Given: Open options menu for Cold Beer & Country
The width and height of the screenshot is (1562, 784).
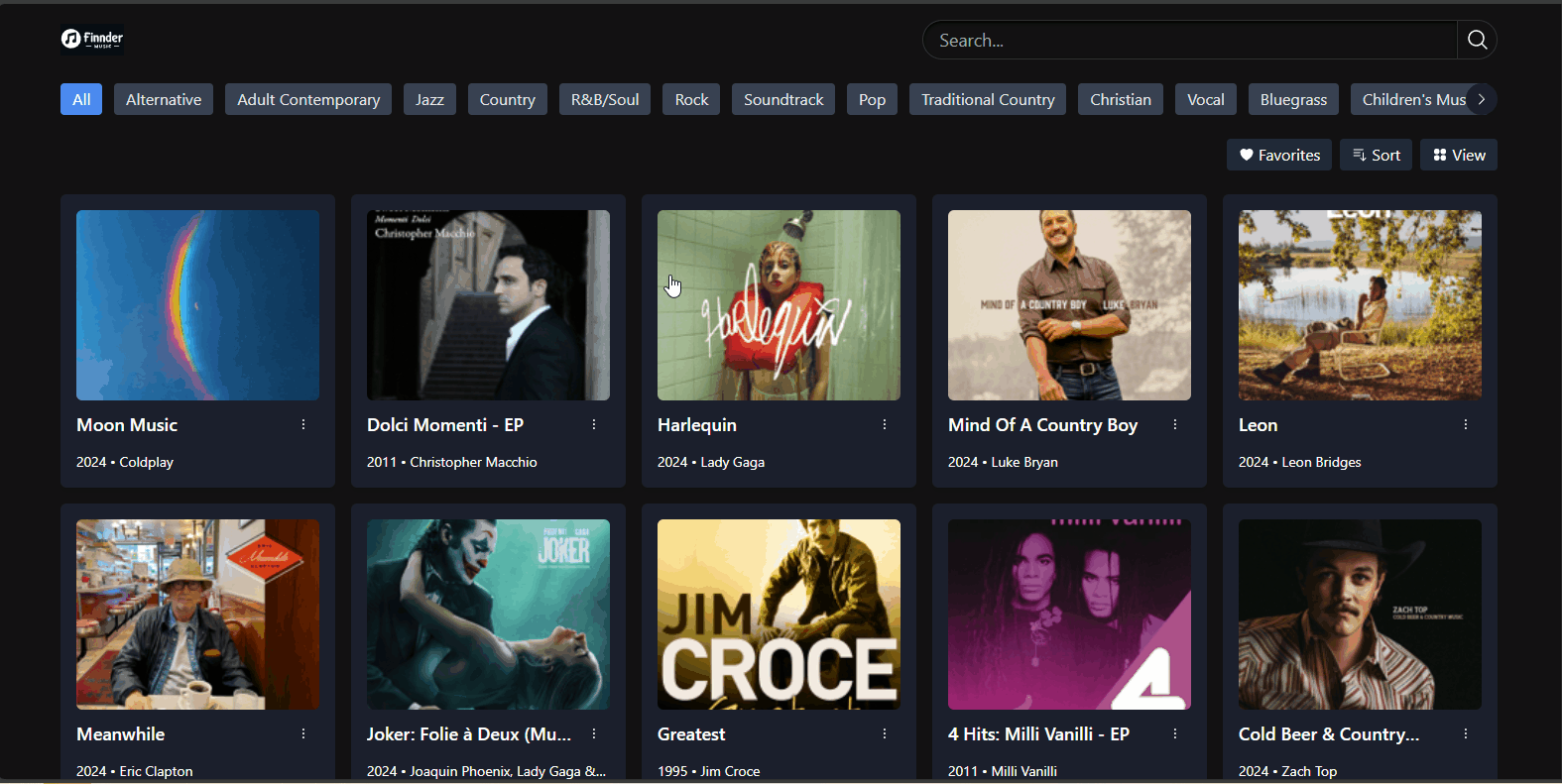Looking at the screenshot, I should point(1466,733).
